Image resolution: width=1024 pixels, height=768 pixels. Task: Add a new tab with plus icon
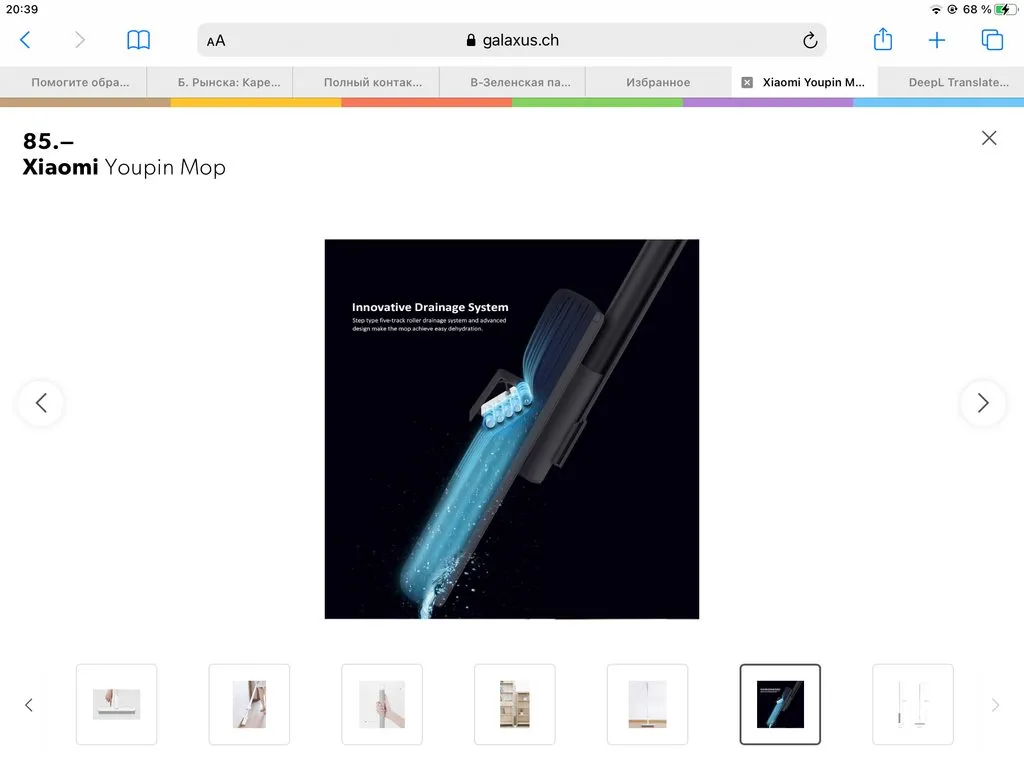936,40
